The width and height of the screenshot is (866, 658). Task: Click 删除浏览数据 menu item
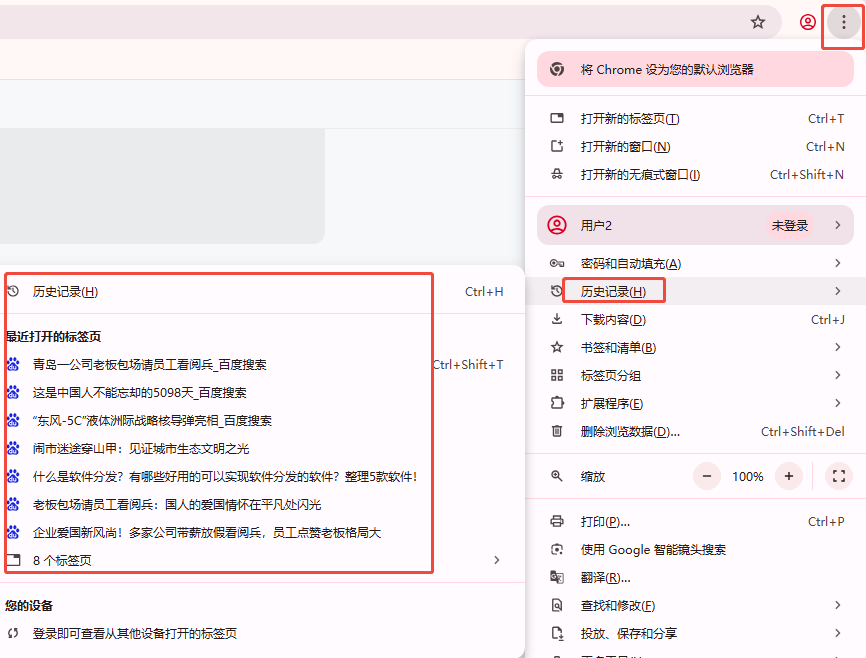coord(630,432)
